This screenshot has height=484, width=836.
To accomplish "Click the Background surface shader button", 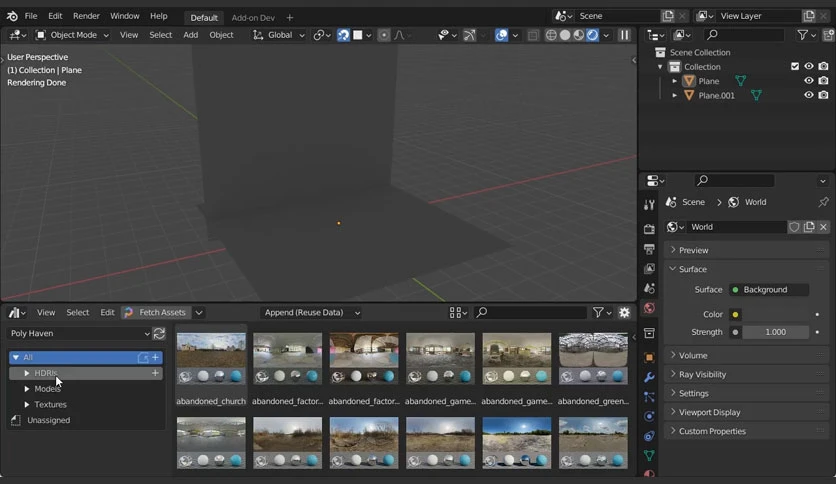I will point(768,289).
